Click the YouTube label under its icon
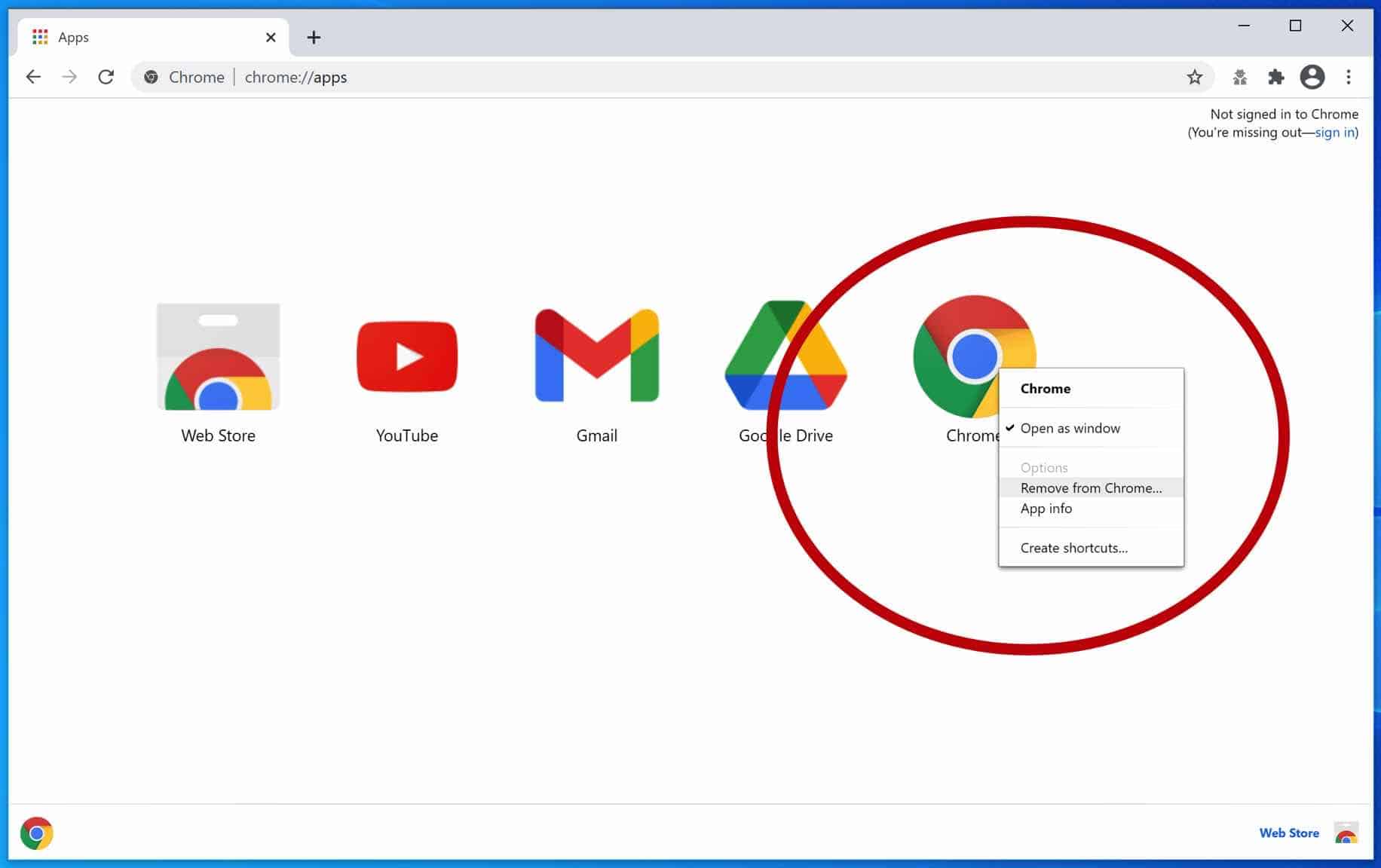The height and width of the screenshot is (868, 1381). (x=407, y=436)
